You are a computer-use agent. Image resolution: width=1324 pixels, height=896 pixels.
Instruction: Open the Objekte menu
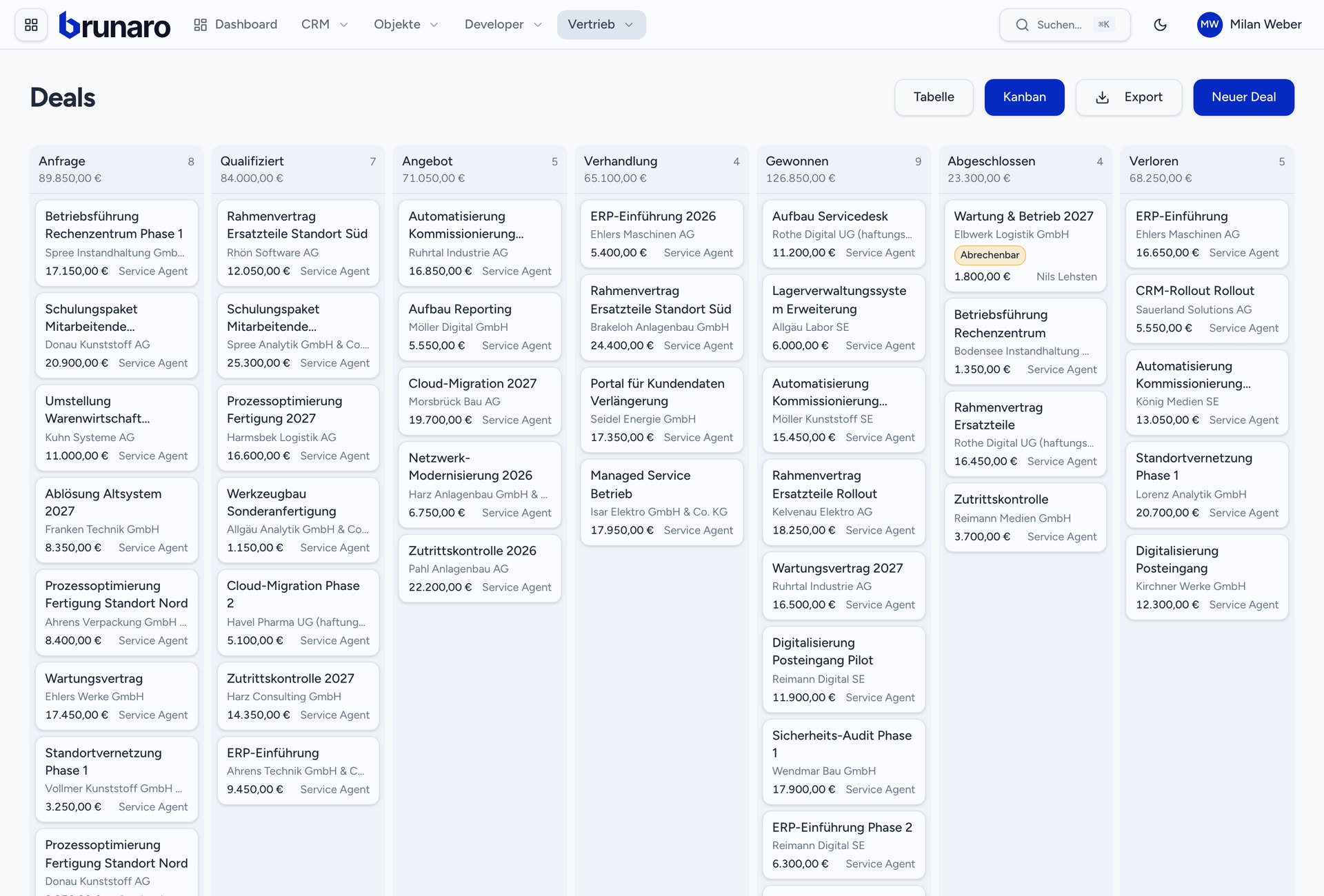click(x=405, y=25)
